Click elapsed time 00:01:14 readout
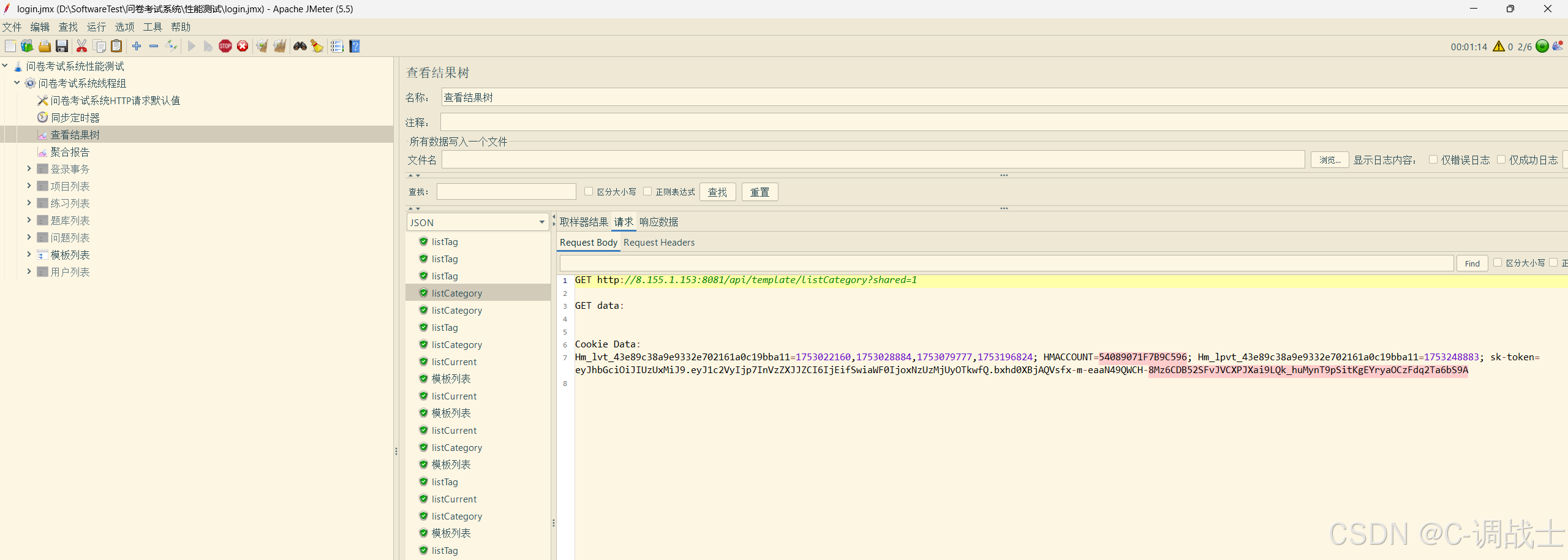This screenshot has height=560, width=1568. click(x=1469, y=47)
